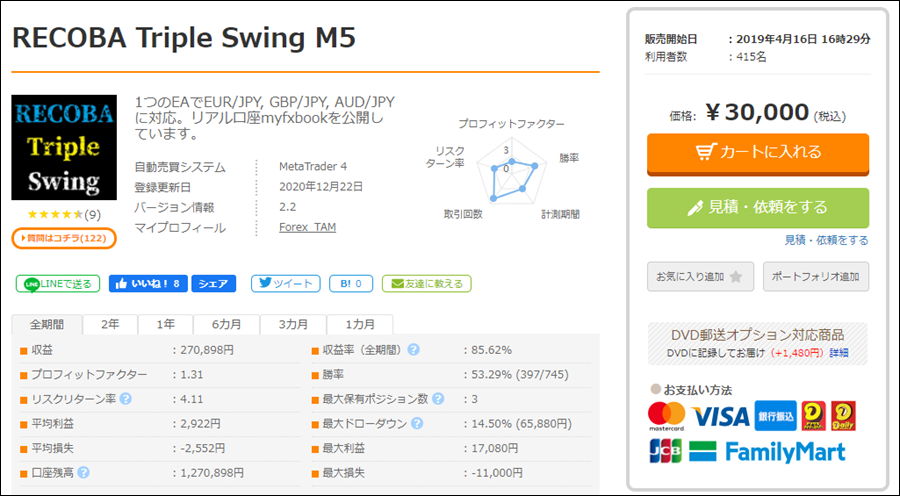Click the 銀行振込 payment icon

coord(775,416)
